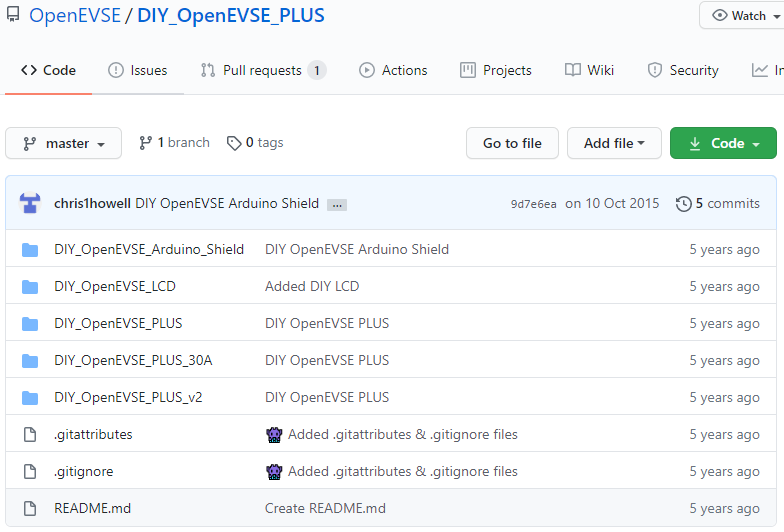This screenshot has height=532, width=784.
Task: Click the DIY_OpenEVSE_PLUS_30A folder icon
Action: coord(30,360)
